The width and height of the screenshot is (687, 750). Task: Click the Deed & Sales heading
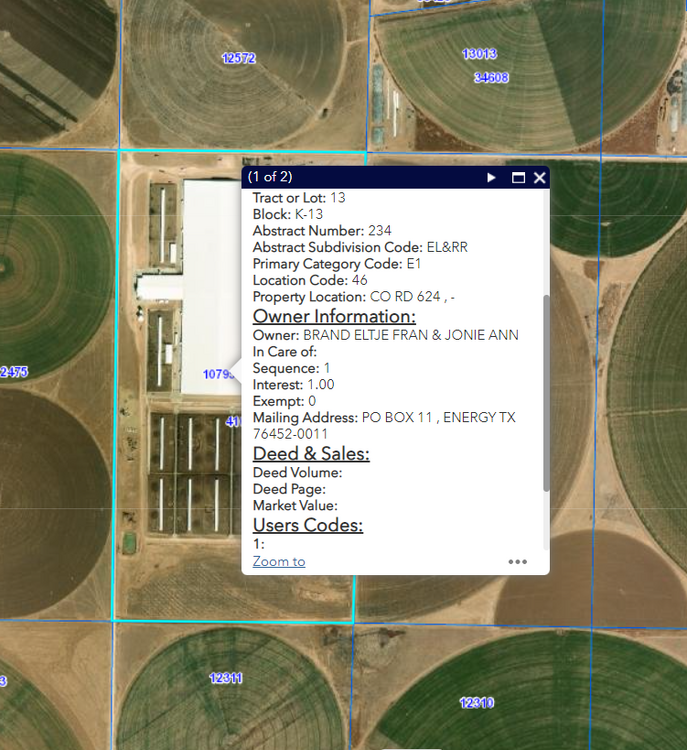pos(311,454)
